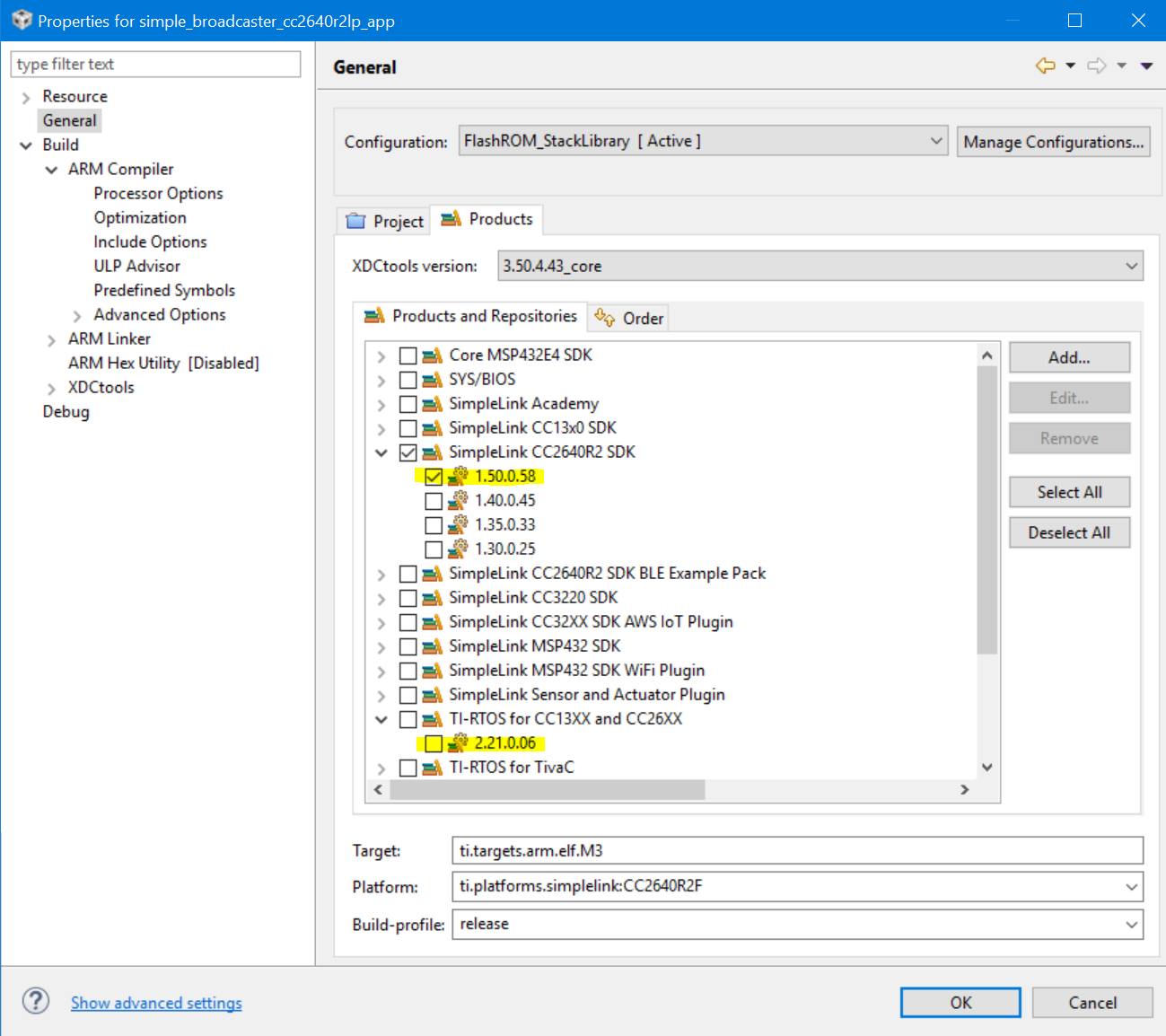Click the version 1.30.0.25 gear icon
The image size is (1166, 1036).
tap(458, 549)
